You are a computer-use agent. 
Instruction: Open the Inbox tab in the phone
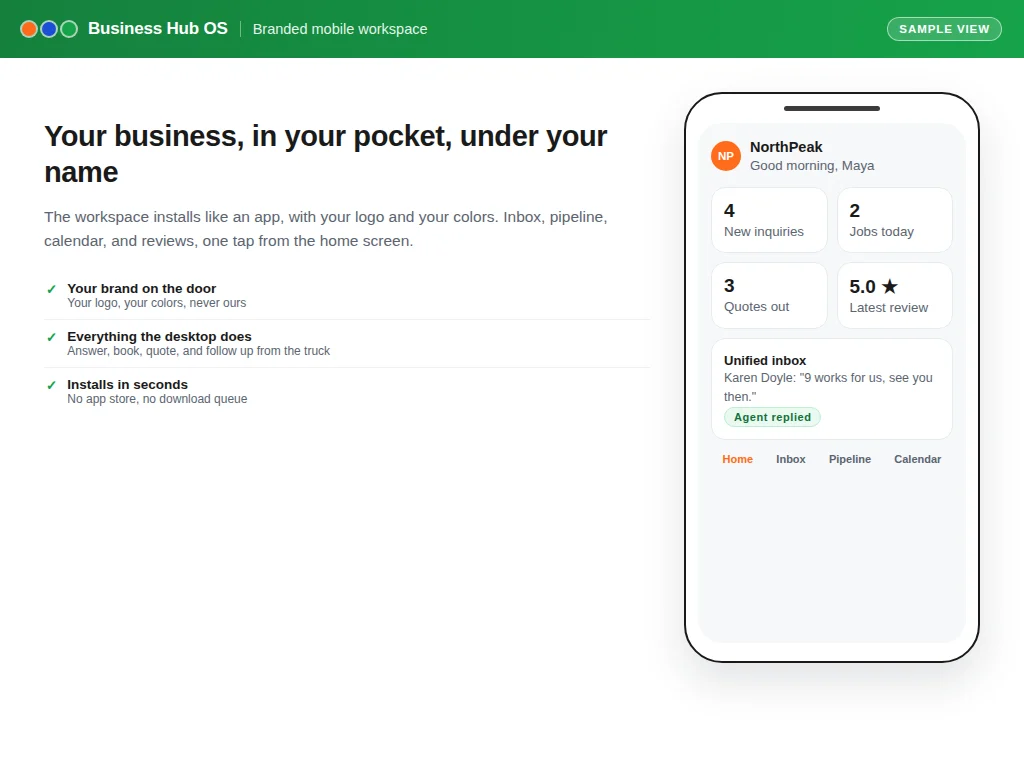(x=790, y=459)
